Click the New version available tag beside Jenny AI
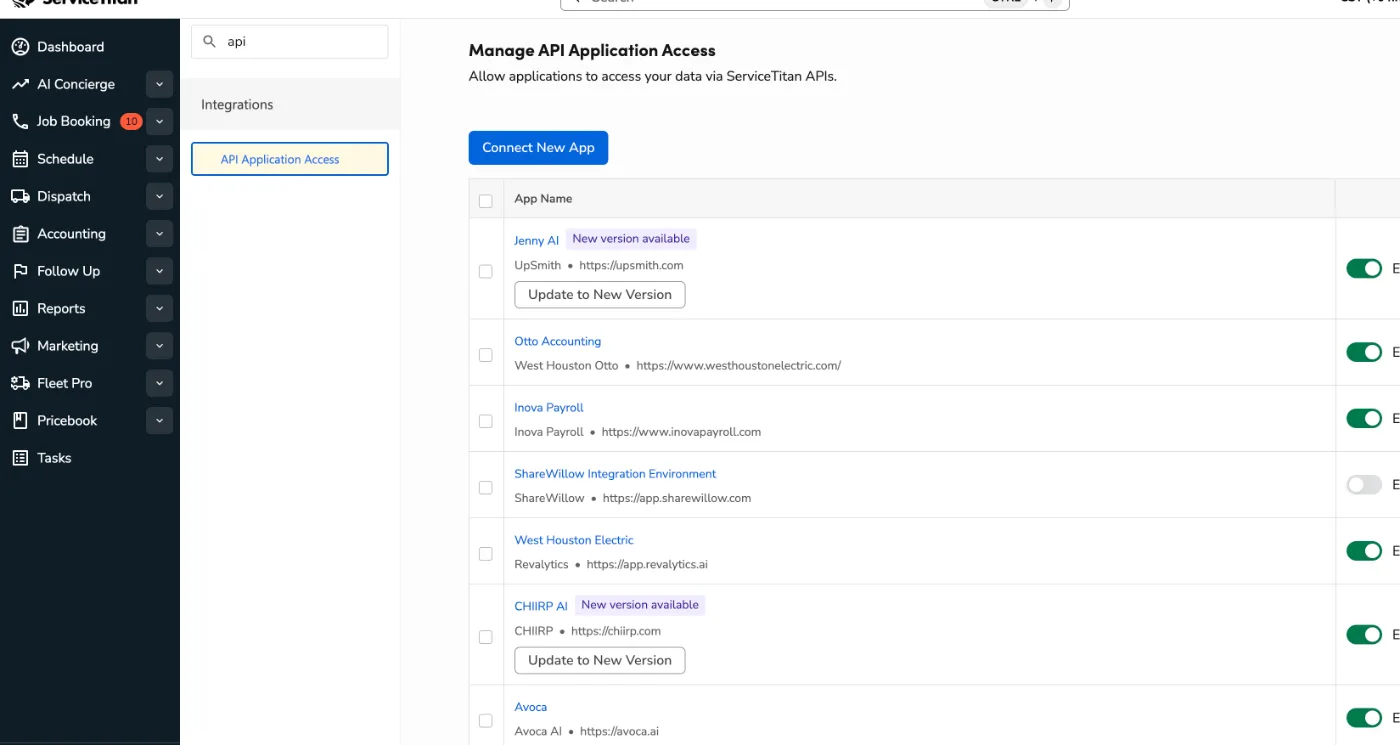The height and width of the screenshot is (745, 1400). (631, 239)
